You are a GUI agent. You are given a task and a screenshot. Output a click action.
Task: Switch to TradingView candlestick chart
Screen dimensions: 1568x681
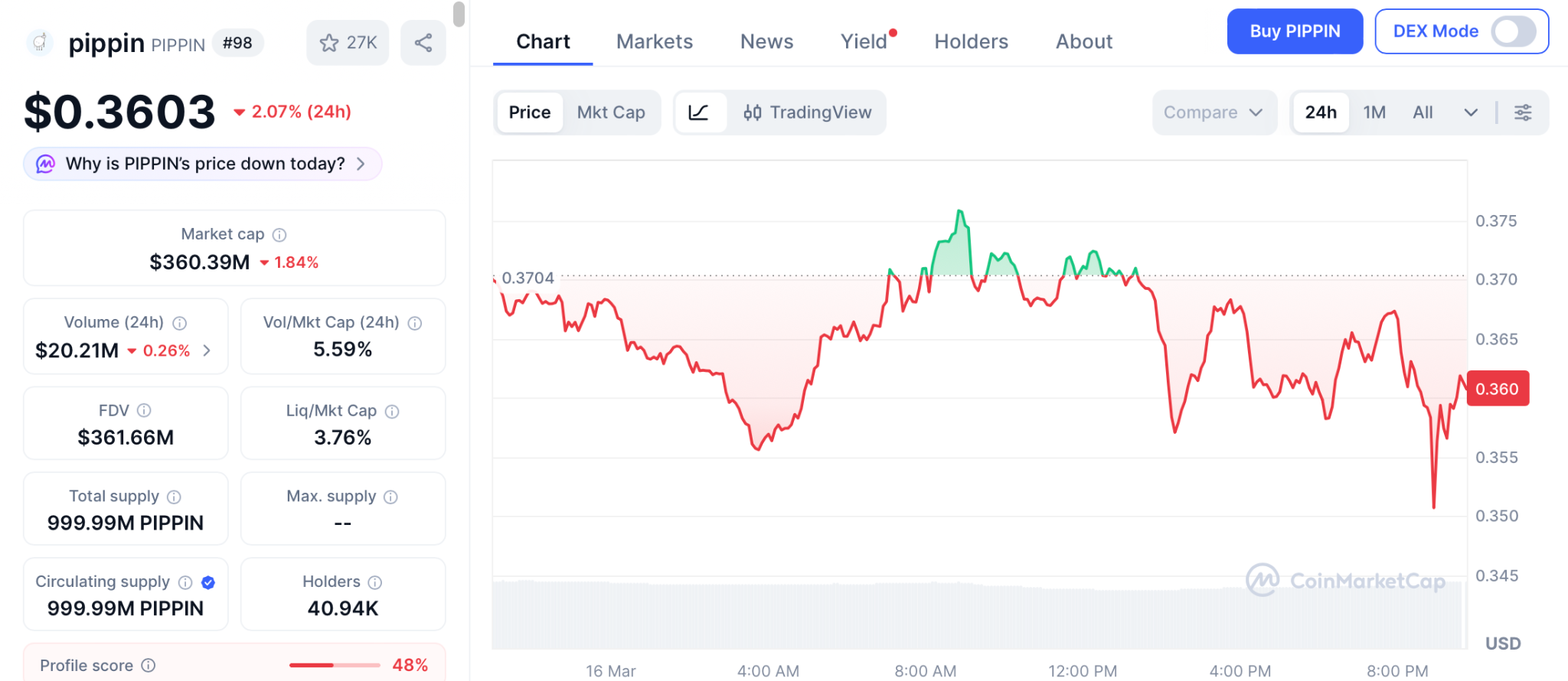pyautogui.click(x=808, y=112)
